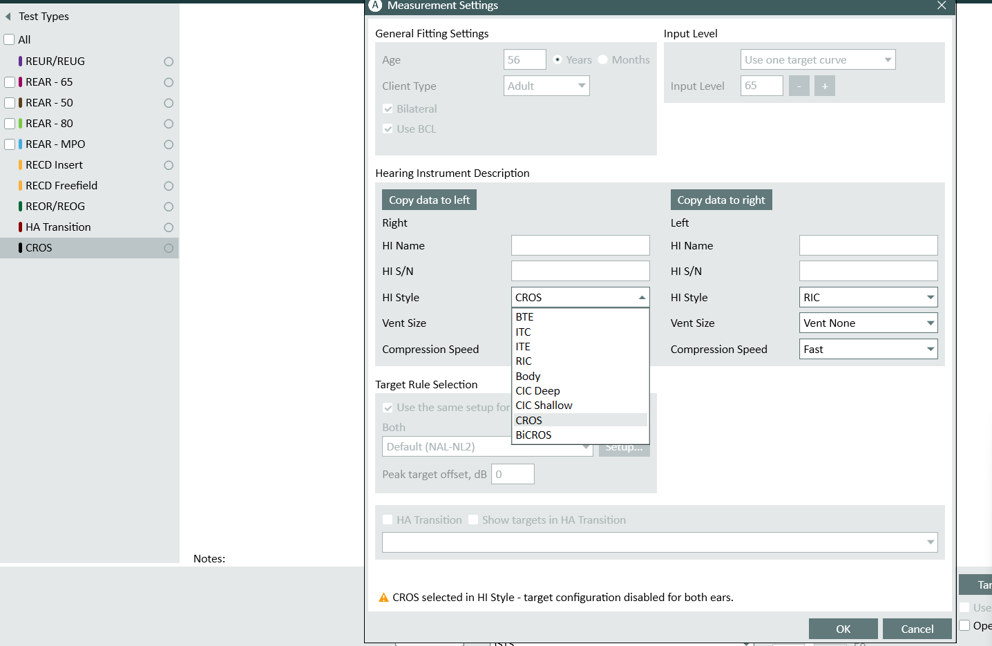Select the REOR/REOG radio circle
Screen dimensions: 992x646
click(168, 206)
